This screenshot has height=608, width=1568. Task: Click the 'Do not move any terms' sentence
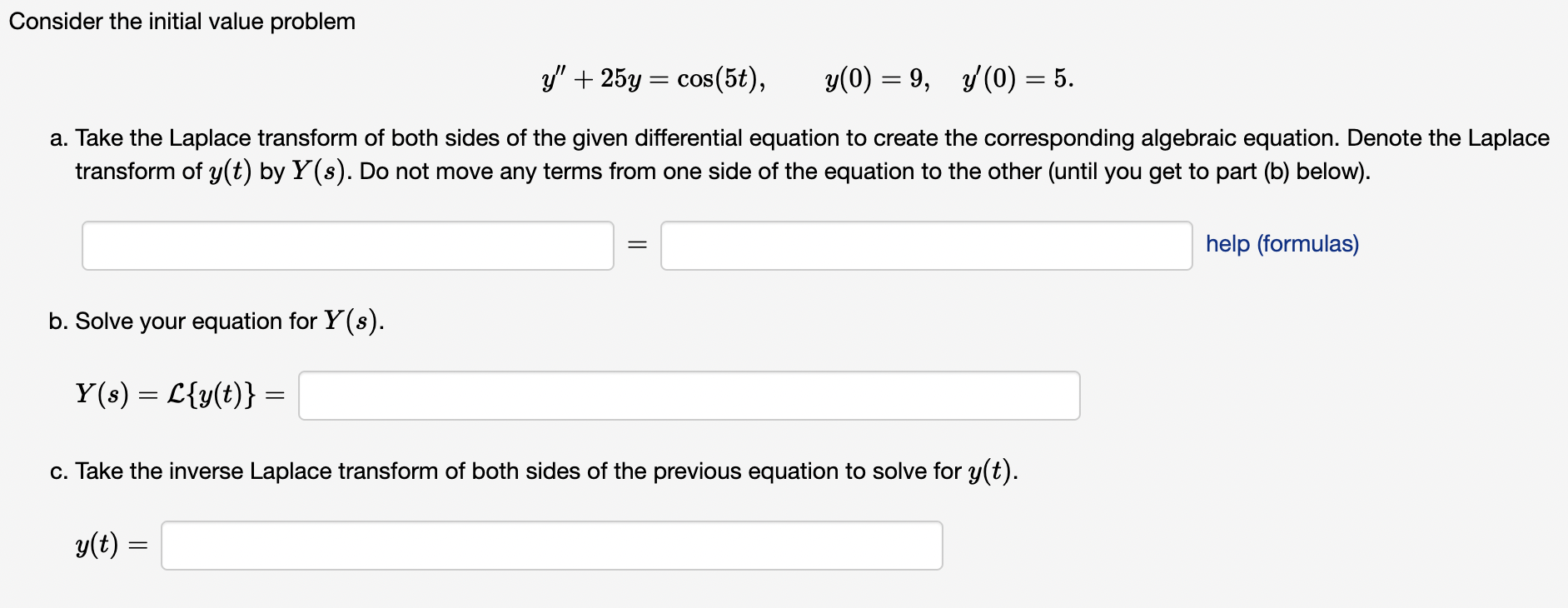pos(865,172)
